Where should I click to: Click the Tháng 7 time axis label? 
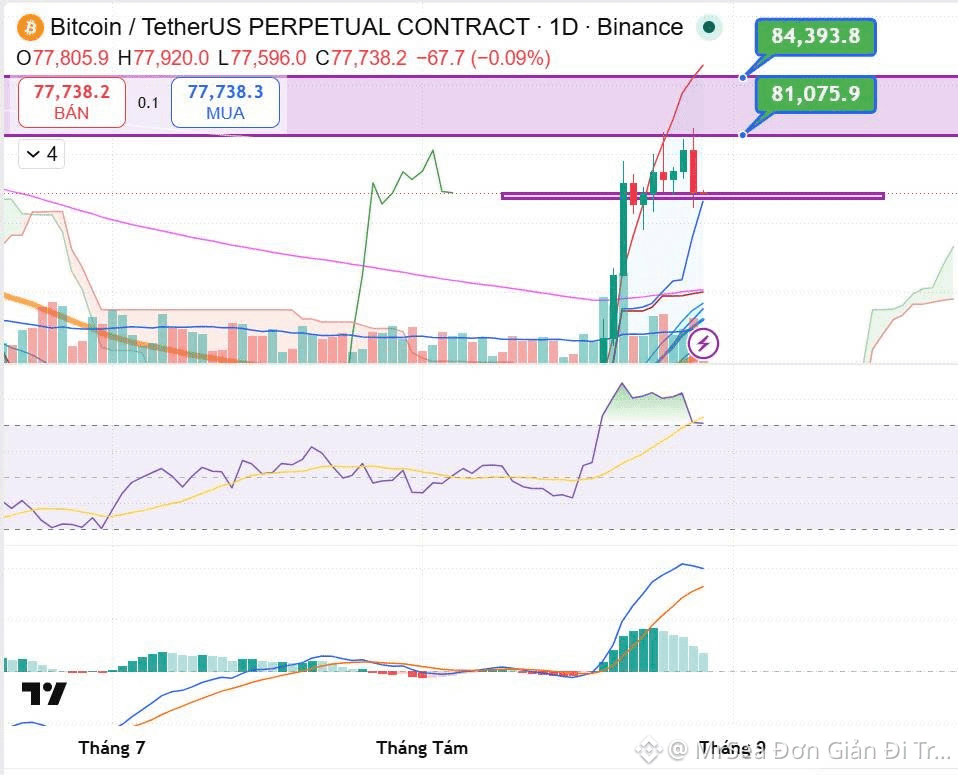point(112,747)
